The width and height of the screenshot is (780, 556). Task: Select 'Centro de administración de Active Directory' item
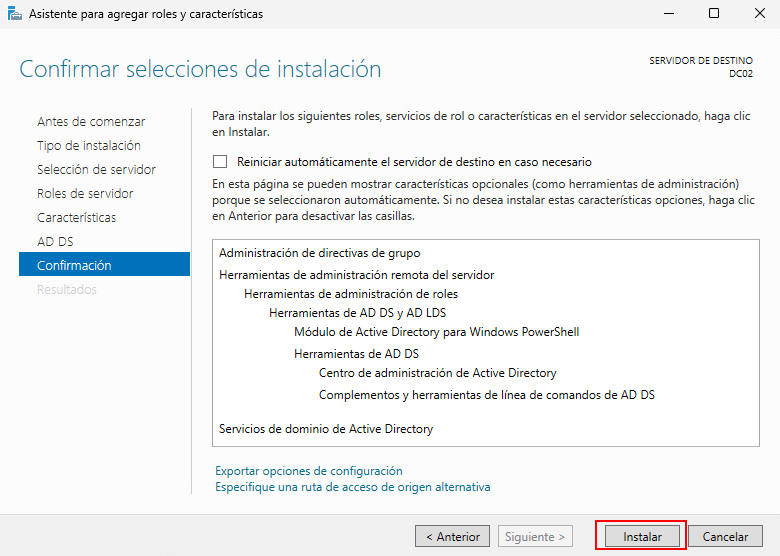click(437, 373)
